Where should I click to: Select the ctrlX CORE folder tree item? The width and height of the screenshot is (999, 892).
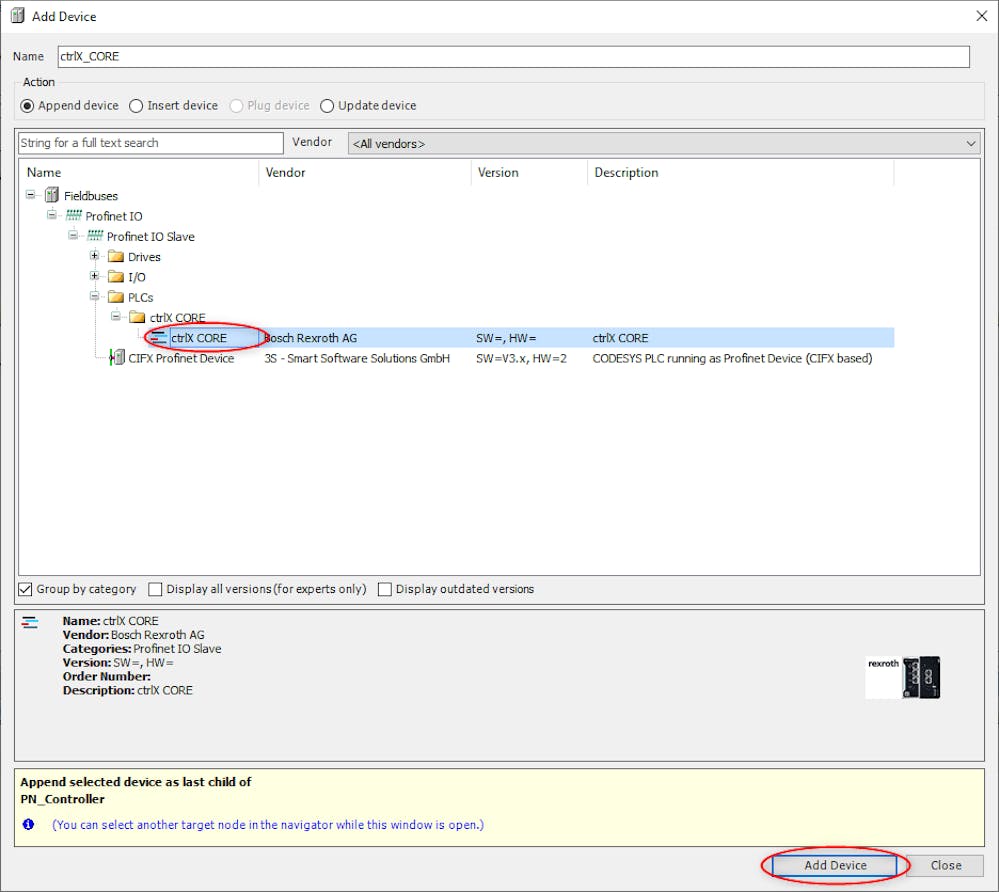(x=177, y=317)
